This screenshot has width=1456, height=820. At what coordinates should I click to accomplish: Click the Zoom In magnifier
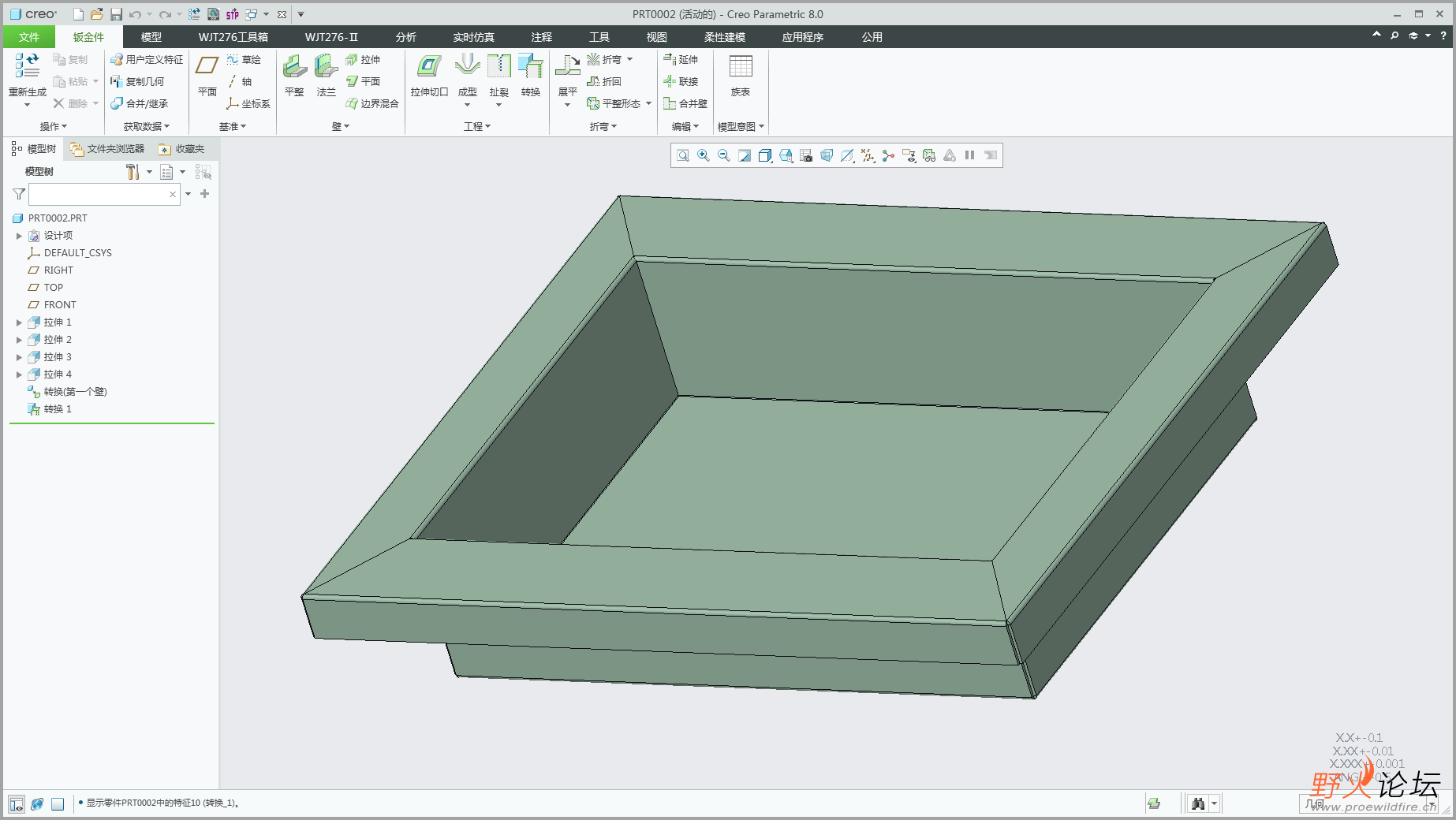[x=704, y=155]
